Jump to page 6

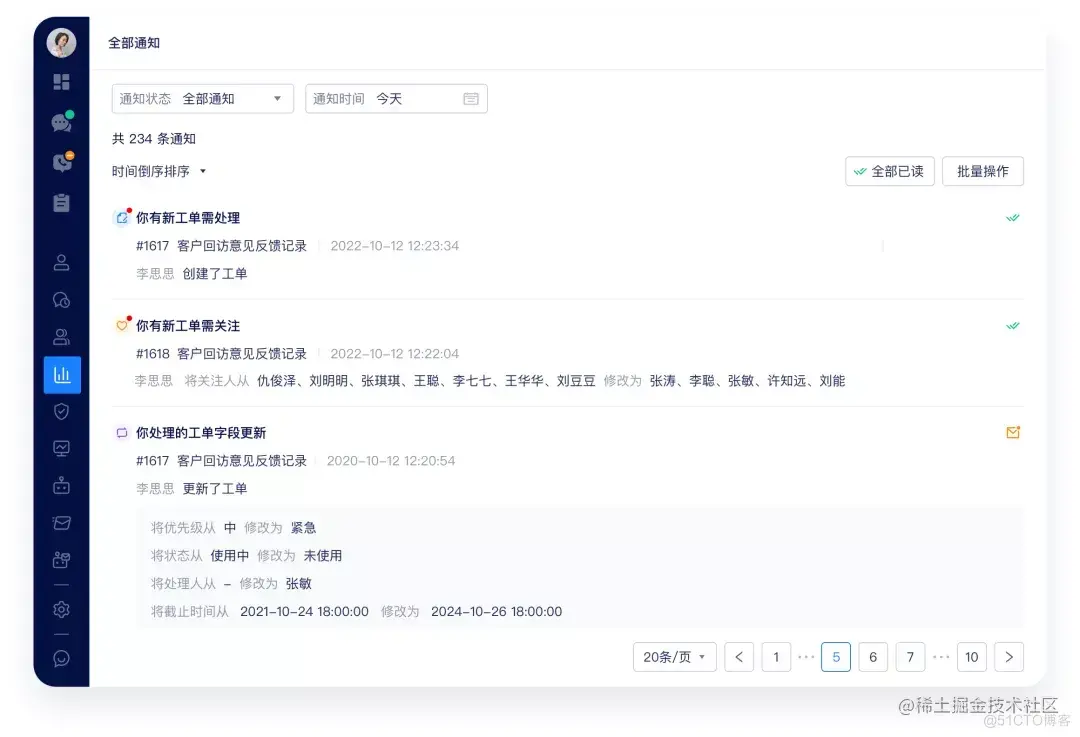click(x=873, y=657)
